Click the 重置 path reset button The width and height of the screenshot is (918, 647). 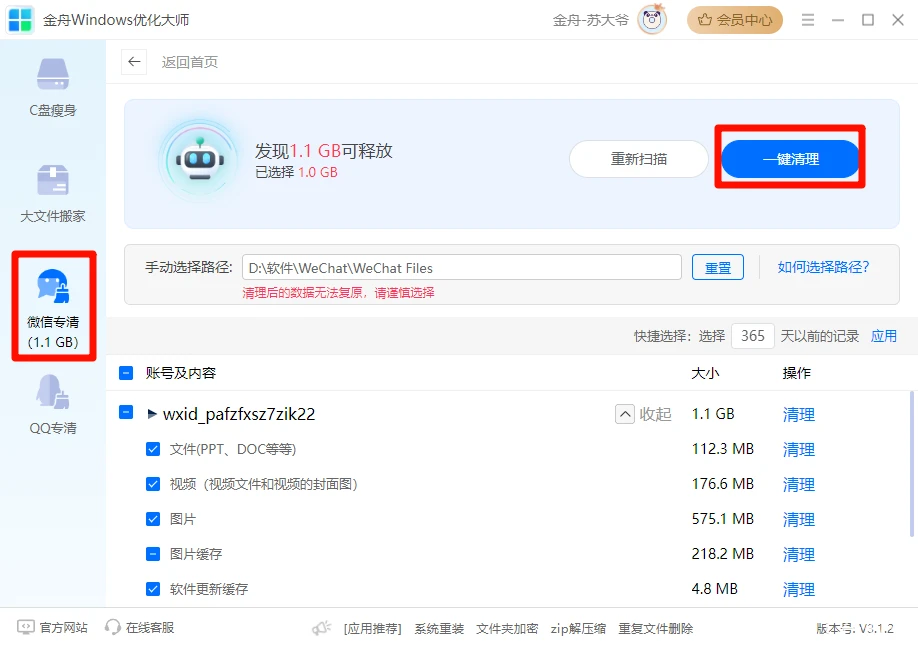click(718, 268)
